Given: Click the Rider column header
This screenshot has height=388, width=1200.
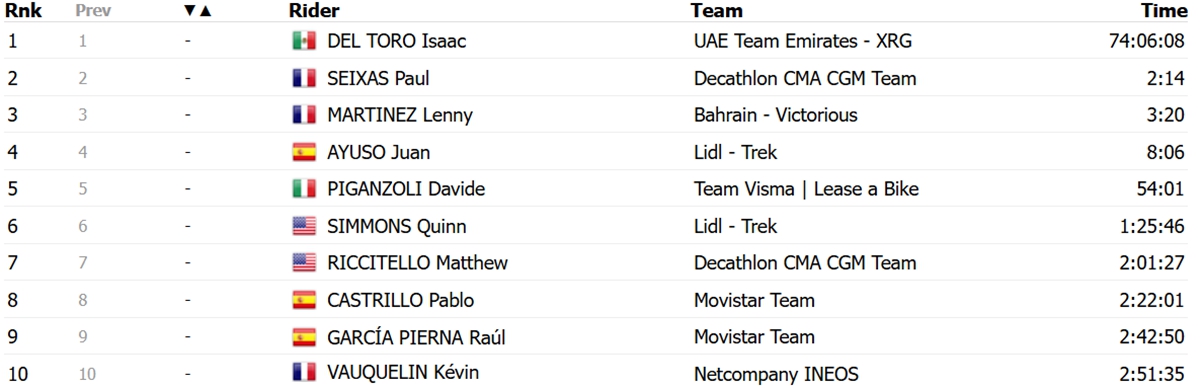Looking at the screenshot, I should (x=314, y=11).
